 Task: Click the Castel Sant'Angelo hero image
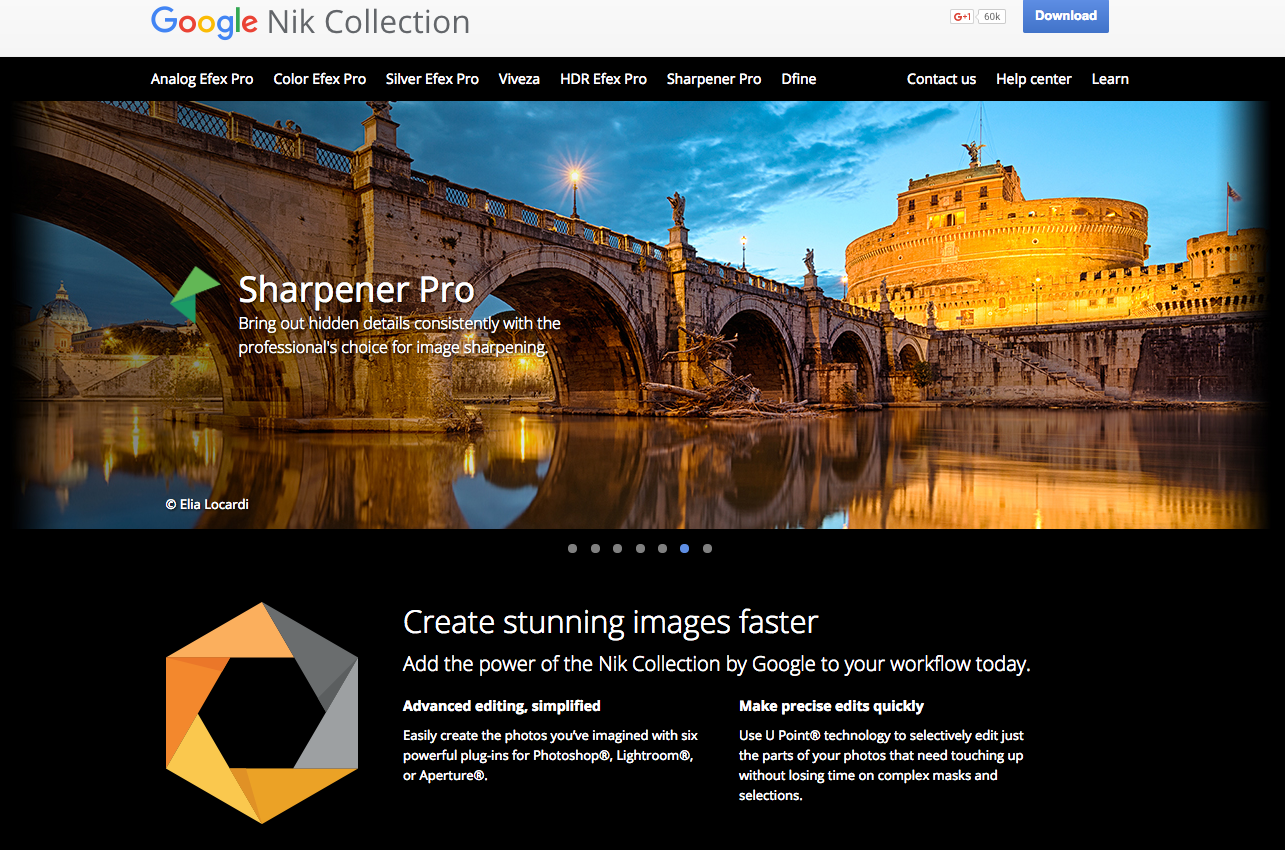tap(642, 315)
